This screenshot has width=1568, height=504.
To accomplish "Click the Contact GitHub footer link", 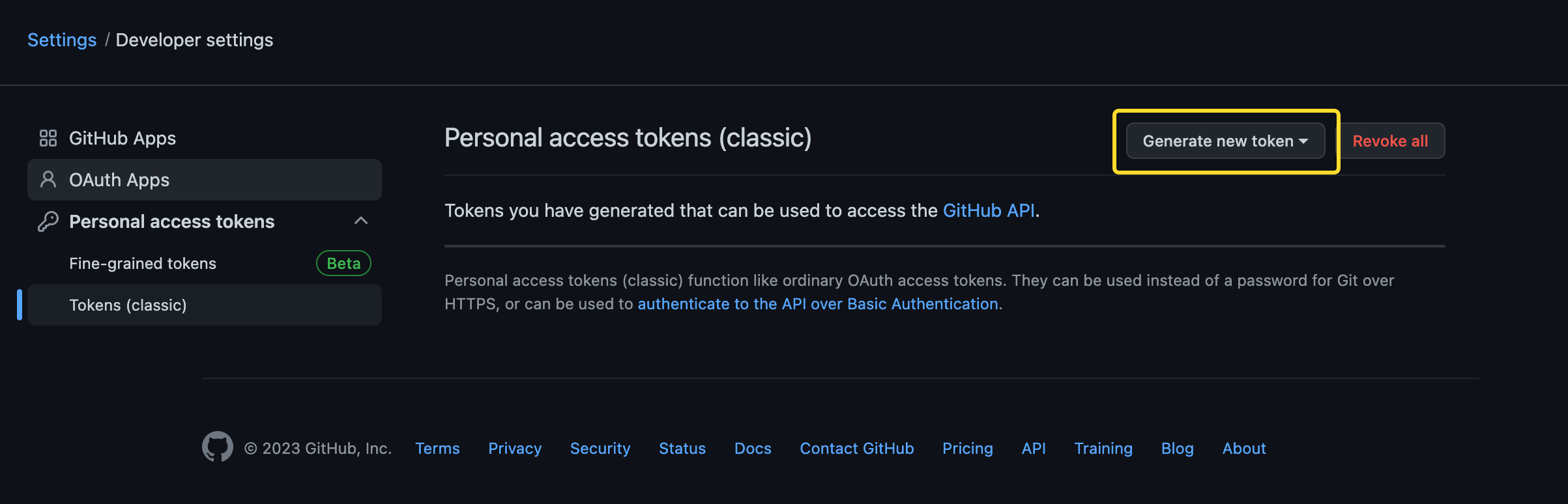I will (856, 449).
